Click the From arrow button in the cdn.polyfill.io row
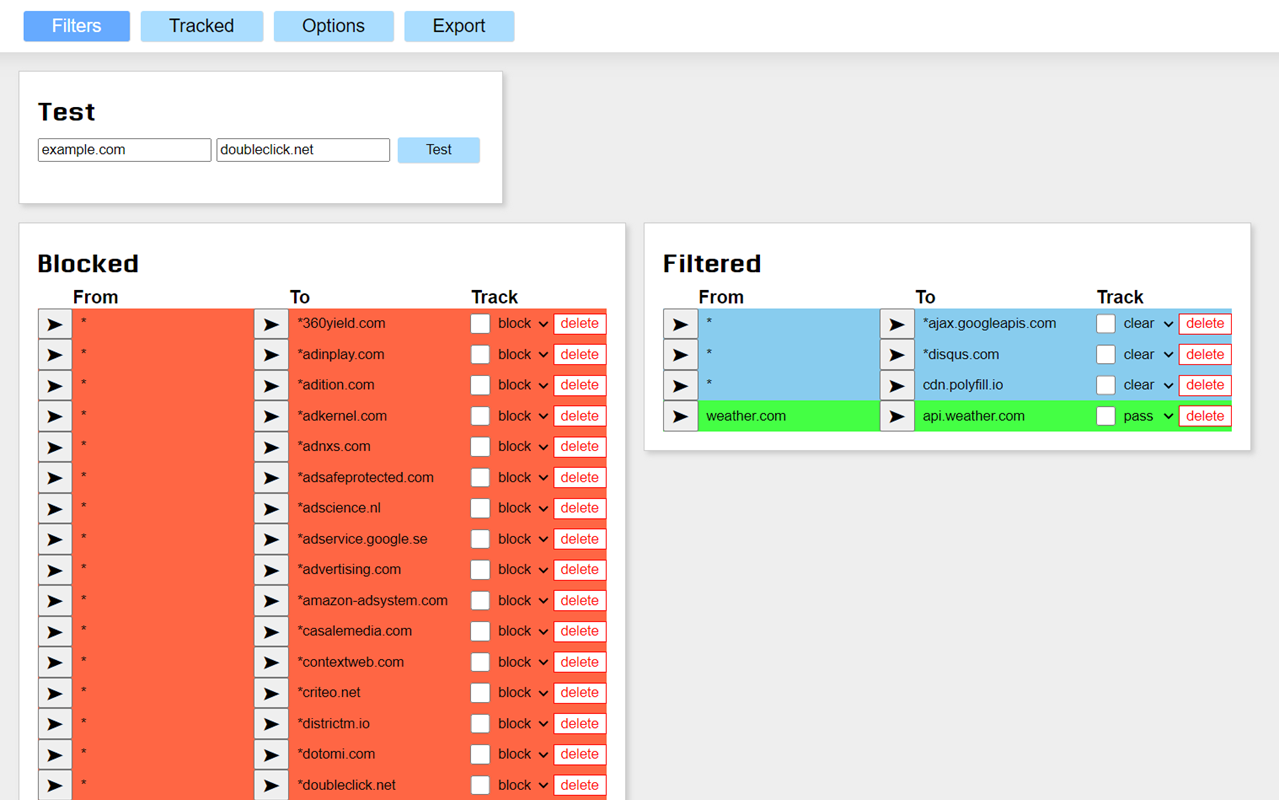 click(681, 385)
